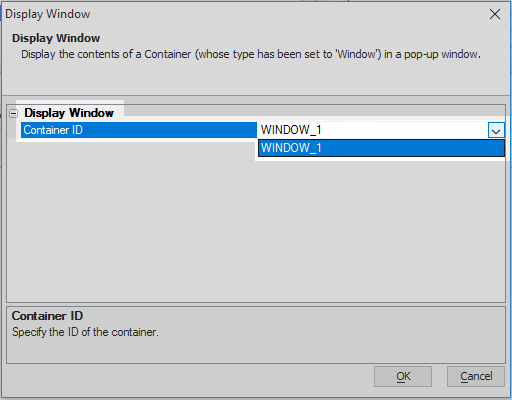Click the OK button
Screen dimensions: 512x400
pos(403,376)
